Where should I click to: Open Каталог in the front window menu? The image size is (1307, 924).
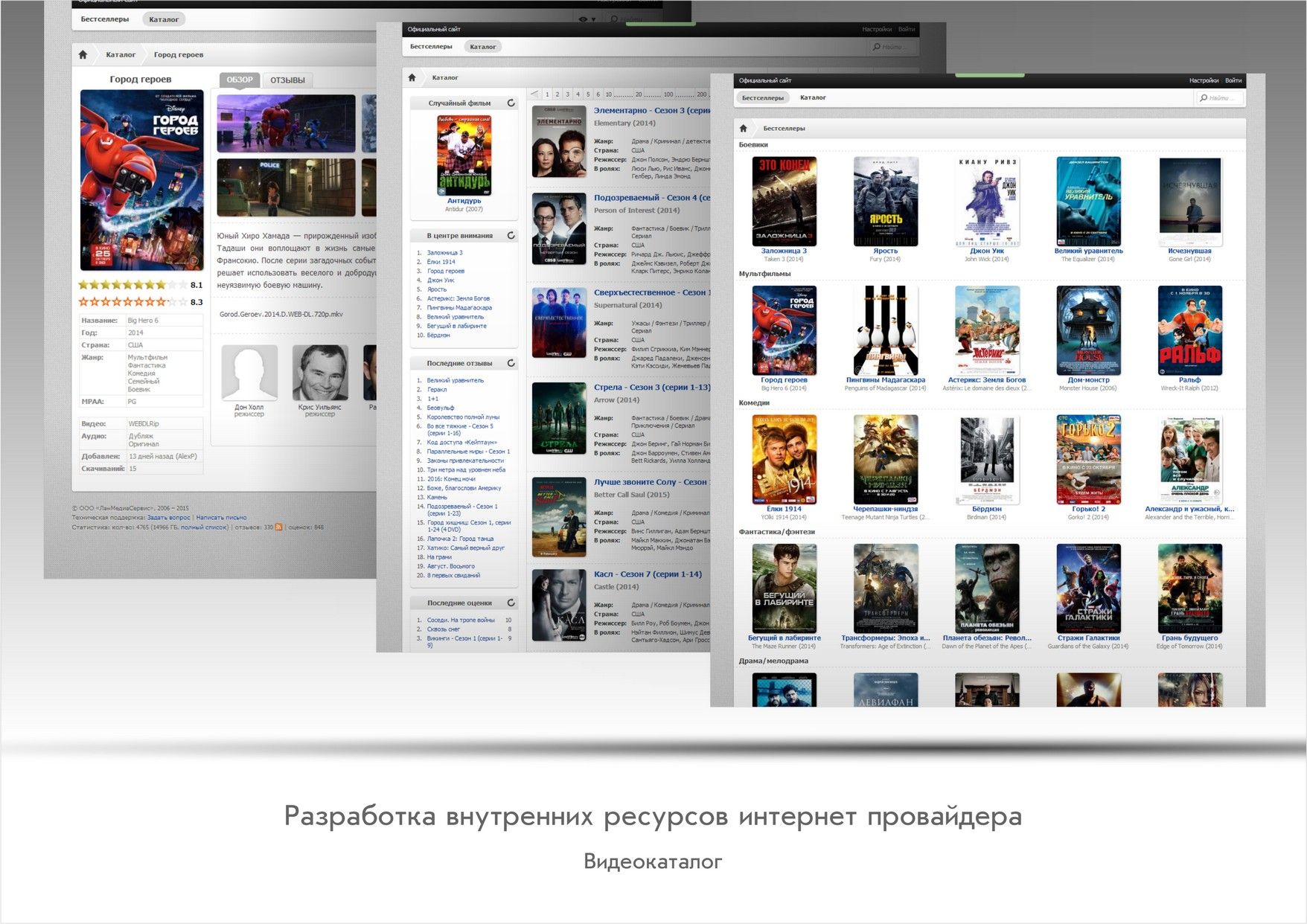click(813, 97)
